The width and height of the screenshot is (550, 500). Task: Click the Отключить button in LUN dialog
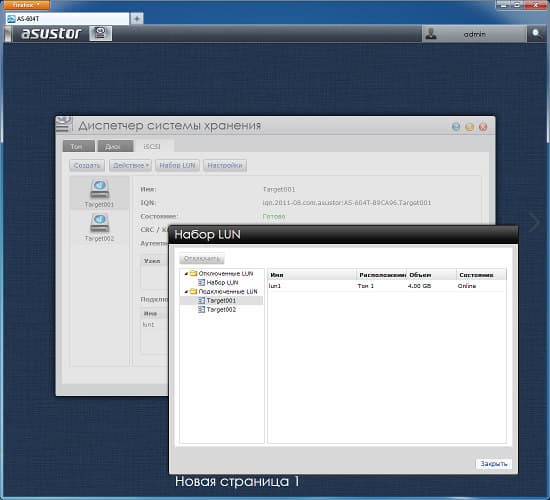(202, 259)
